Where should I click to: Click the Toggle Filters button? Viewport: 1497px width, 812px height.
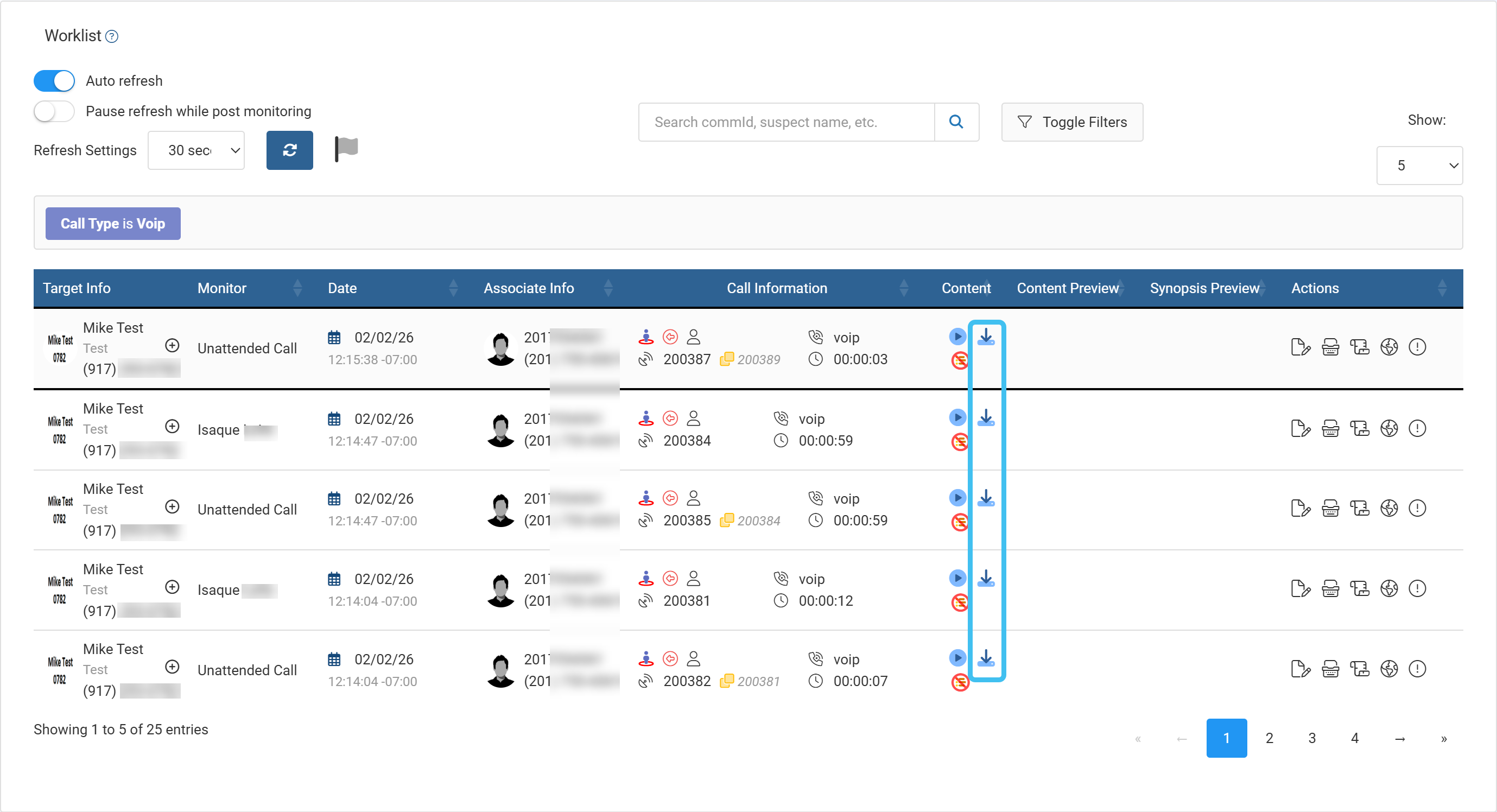point(1071,122)
